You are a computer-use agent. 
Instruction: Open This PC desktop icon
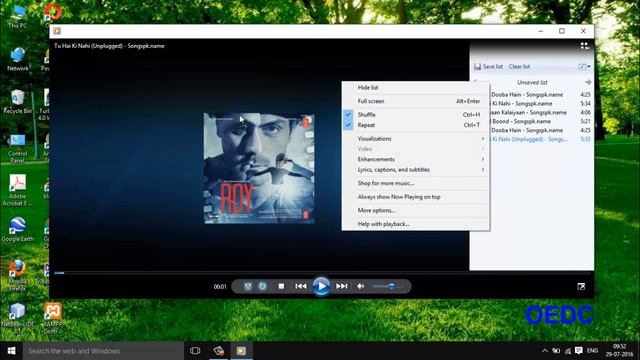[18, 17]
